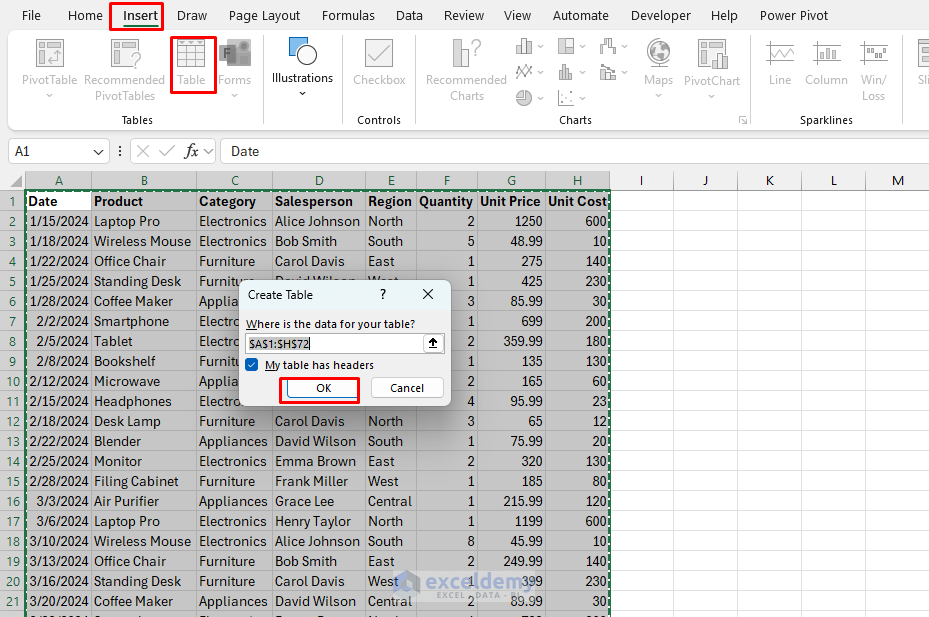Viewport: 929px width, 617px height.
Task: Switch to the Home tab
Action: click(85, 15)
